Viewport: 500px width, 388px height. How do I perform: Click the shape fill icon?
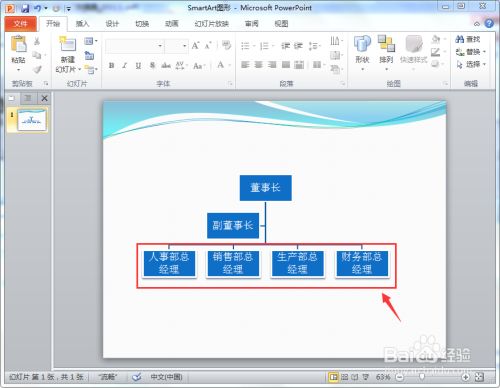pyautogui.click(x=436, y=39)
